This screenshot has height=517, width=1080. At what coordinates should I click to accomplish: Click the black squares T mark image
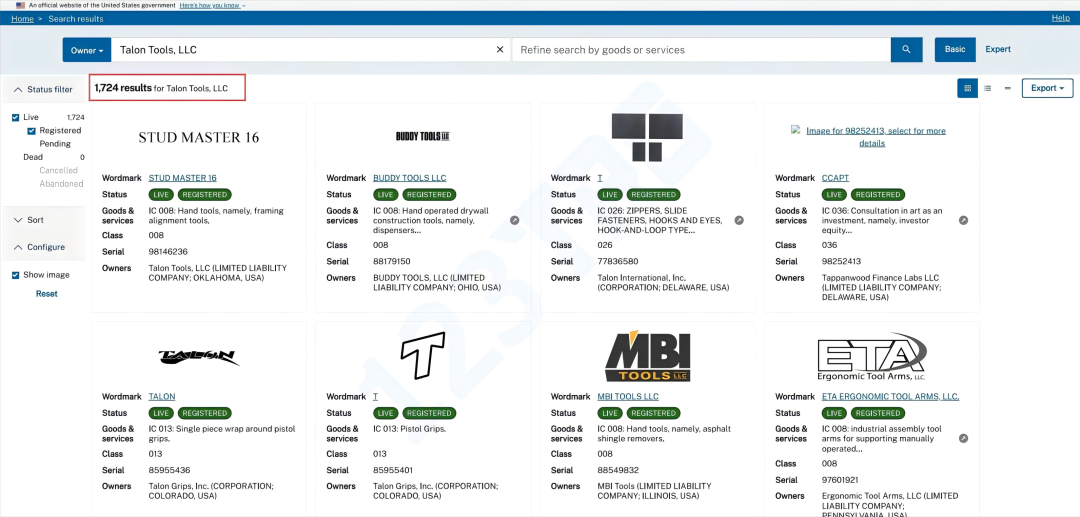tap(647, 138)
